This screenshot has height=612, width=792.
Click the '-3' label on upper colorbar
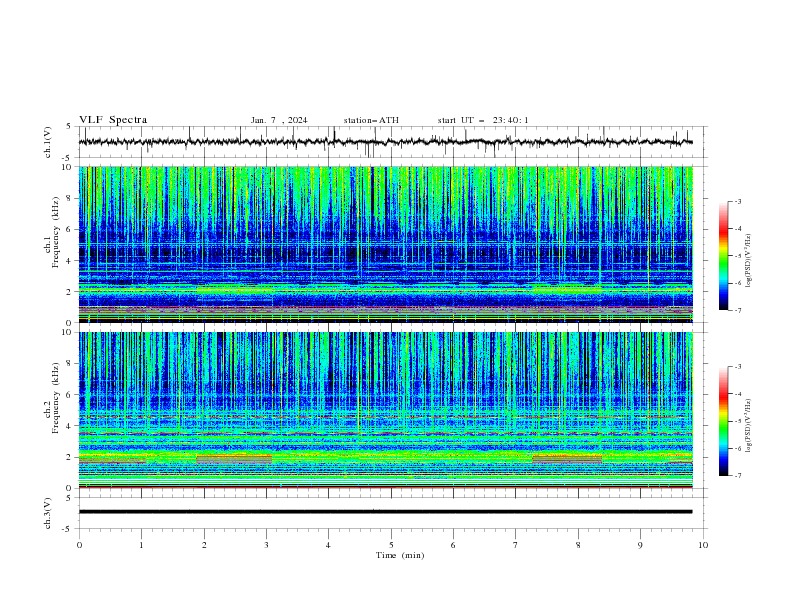point(737,201)
